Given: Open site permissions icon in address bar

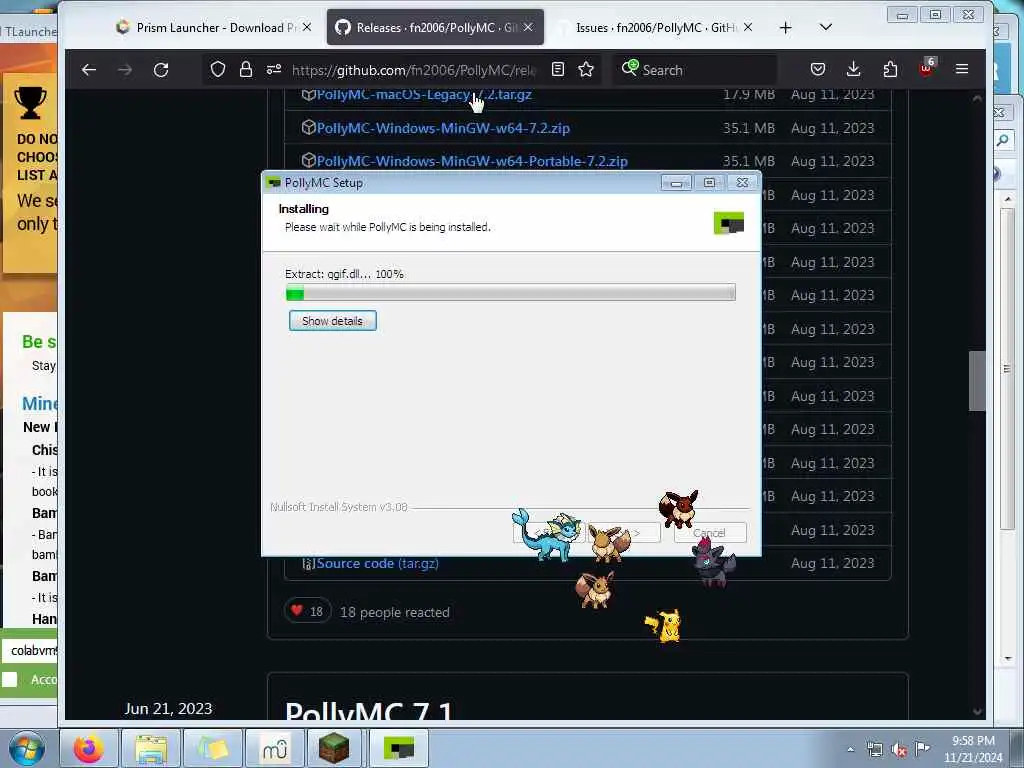Looking at the screenshot, I should pos(274,69).
